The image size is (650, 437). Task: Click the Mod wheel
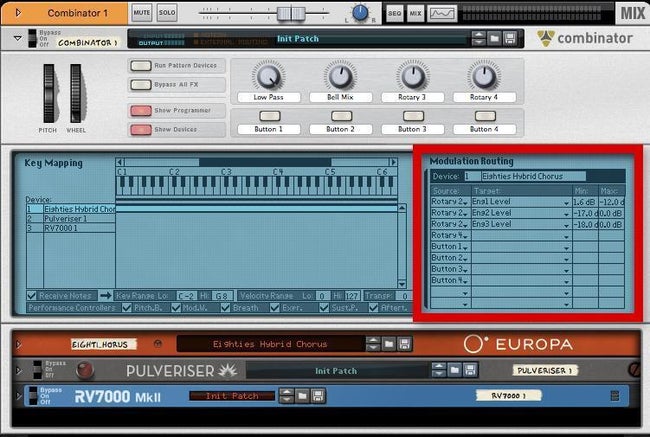[x=76, y=94]
